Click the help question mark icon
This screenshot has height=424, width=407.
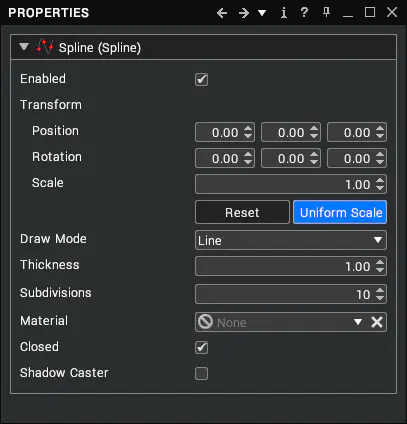point(304,13)
